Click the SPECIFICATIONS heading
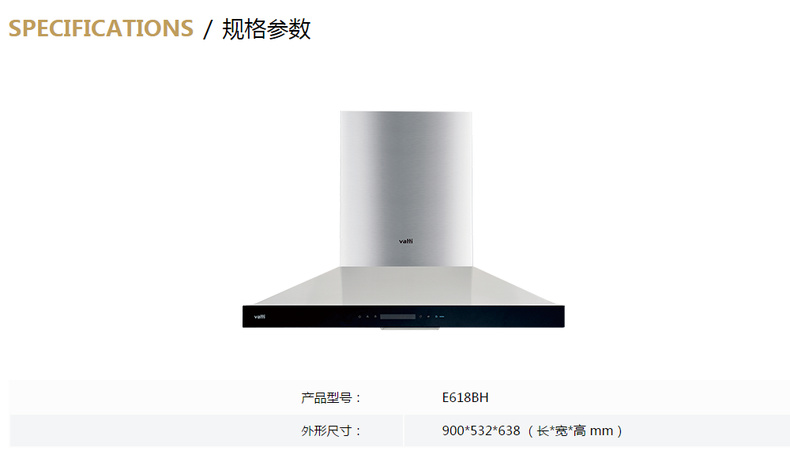Image resolution: width=790 pixels, height=466 pixels. coord(101,28)
